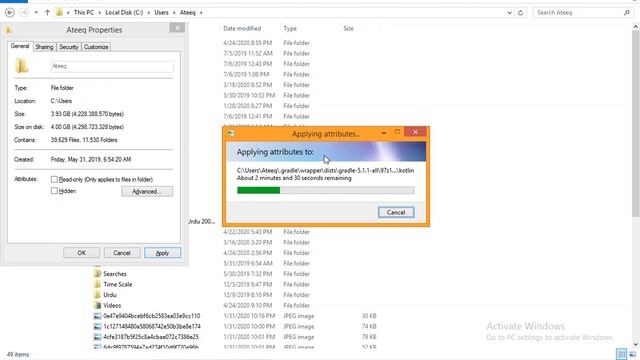Select the Urdu folder
Screen dimensions: 640x360
click(x=110, y=295)
